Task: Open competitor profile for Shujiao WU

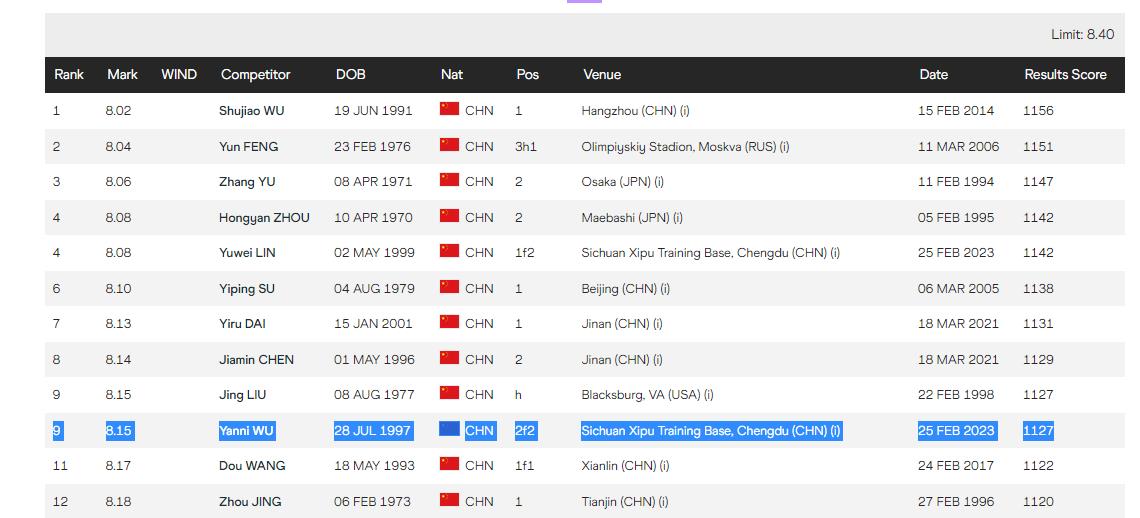Action: (252, 111)
